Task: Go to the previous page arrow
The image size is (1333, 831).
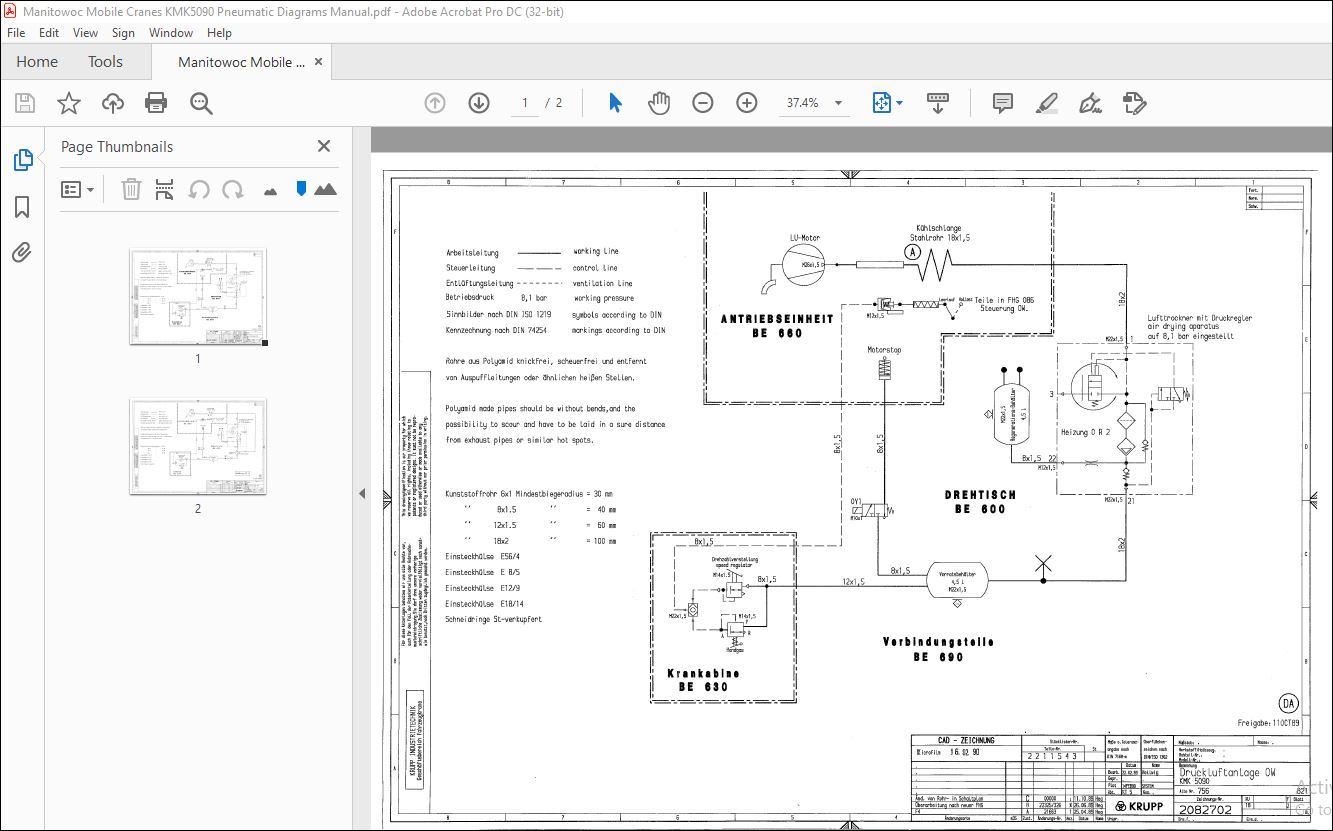Action: tap(435, 103)
